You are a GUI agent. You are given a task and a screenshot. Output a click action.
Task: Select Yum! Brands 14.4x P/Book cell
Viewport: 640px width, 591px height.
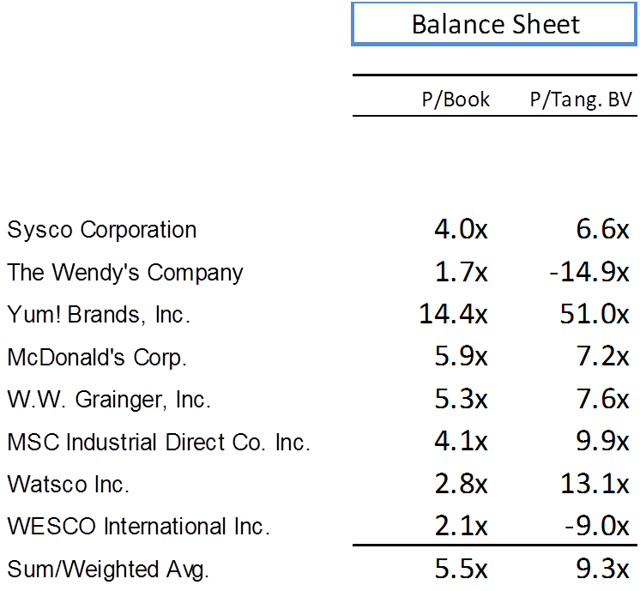click(x=453, y=314)
